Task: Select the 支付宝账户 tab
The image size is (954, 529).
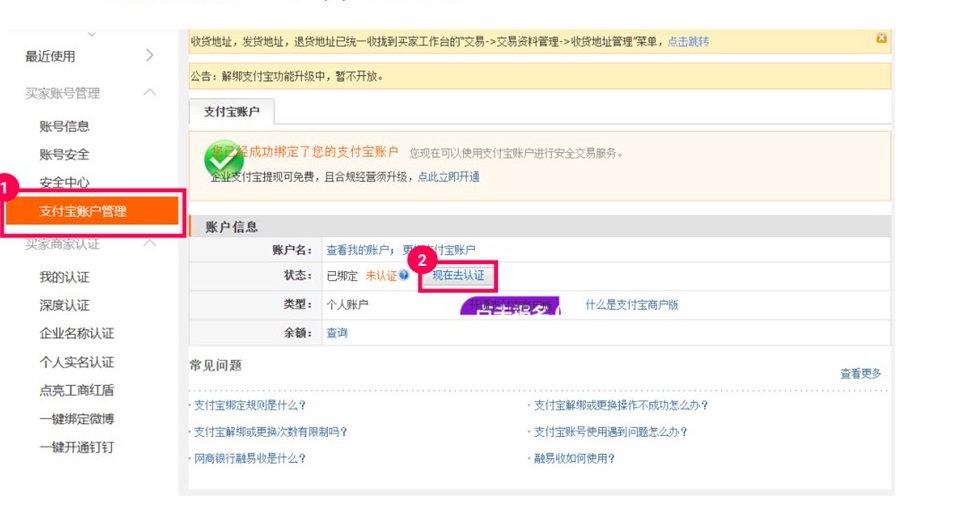Action: (x=230, y=112)
